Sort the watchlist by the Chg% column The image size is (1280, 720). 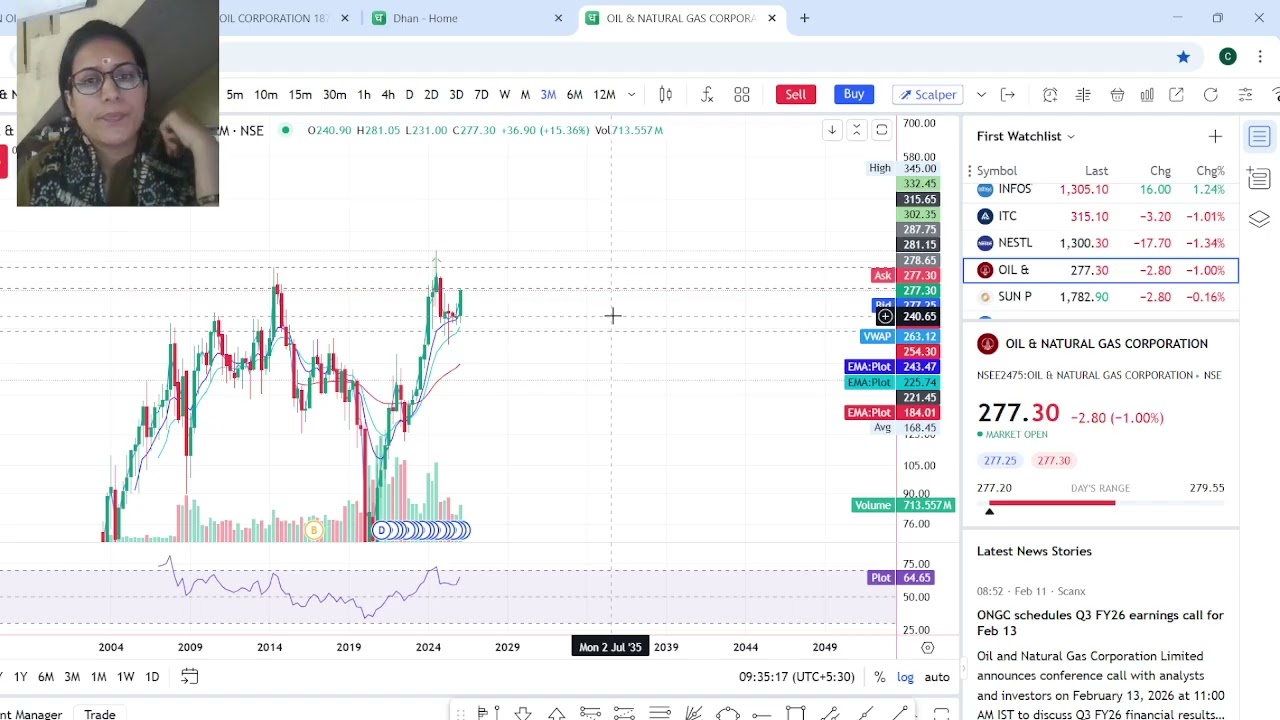pos(1210,171)
